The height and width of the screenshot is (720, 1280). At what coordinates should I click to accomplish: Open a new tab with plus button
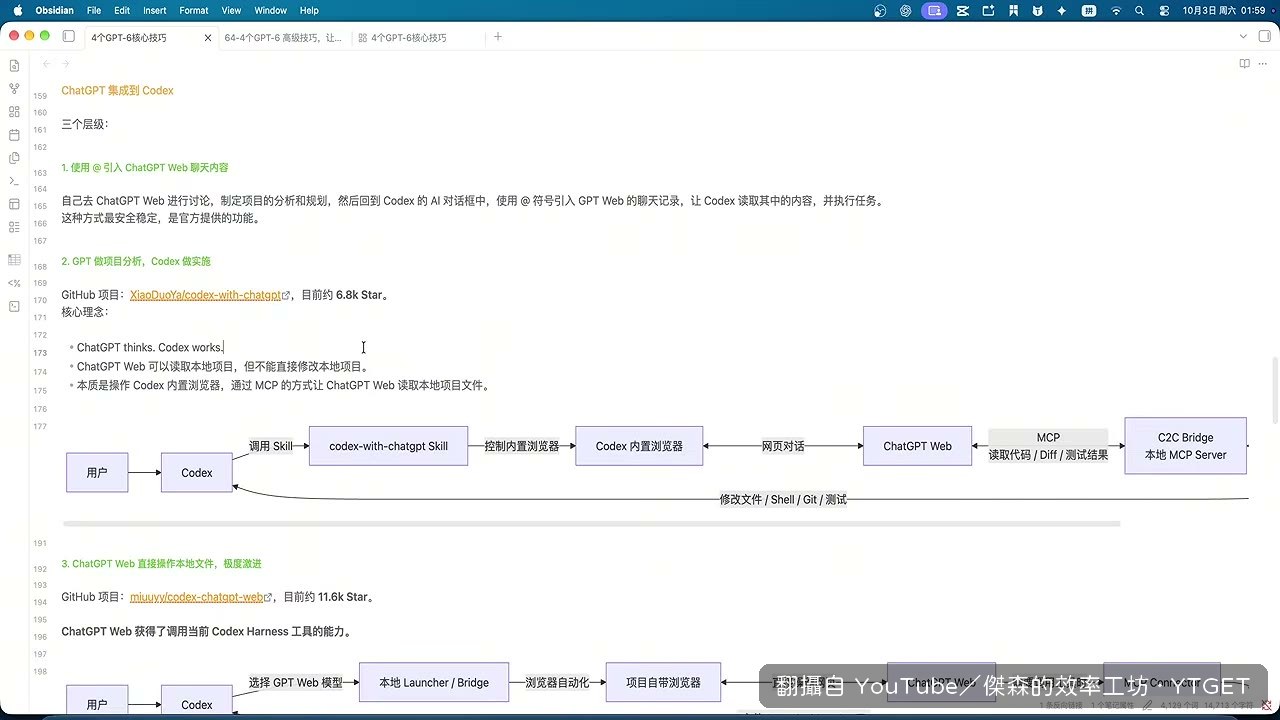498,37
